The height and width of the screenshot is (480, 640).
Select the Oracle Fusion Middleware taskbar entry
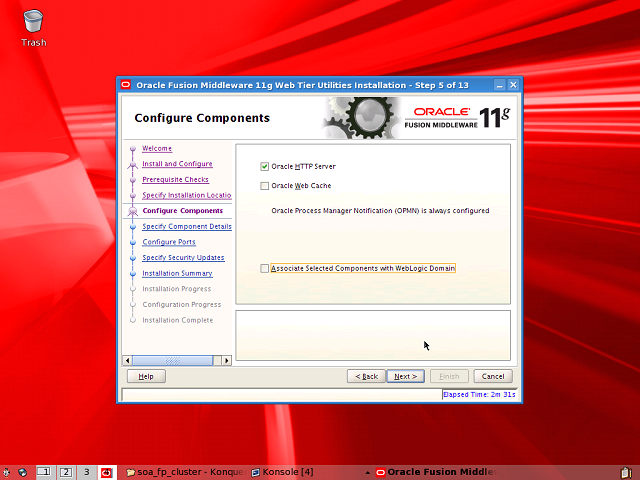[x=436, y=472]
